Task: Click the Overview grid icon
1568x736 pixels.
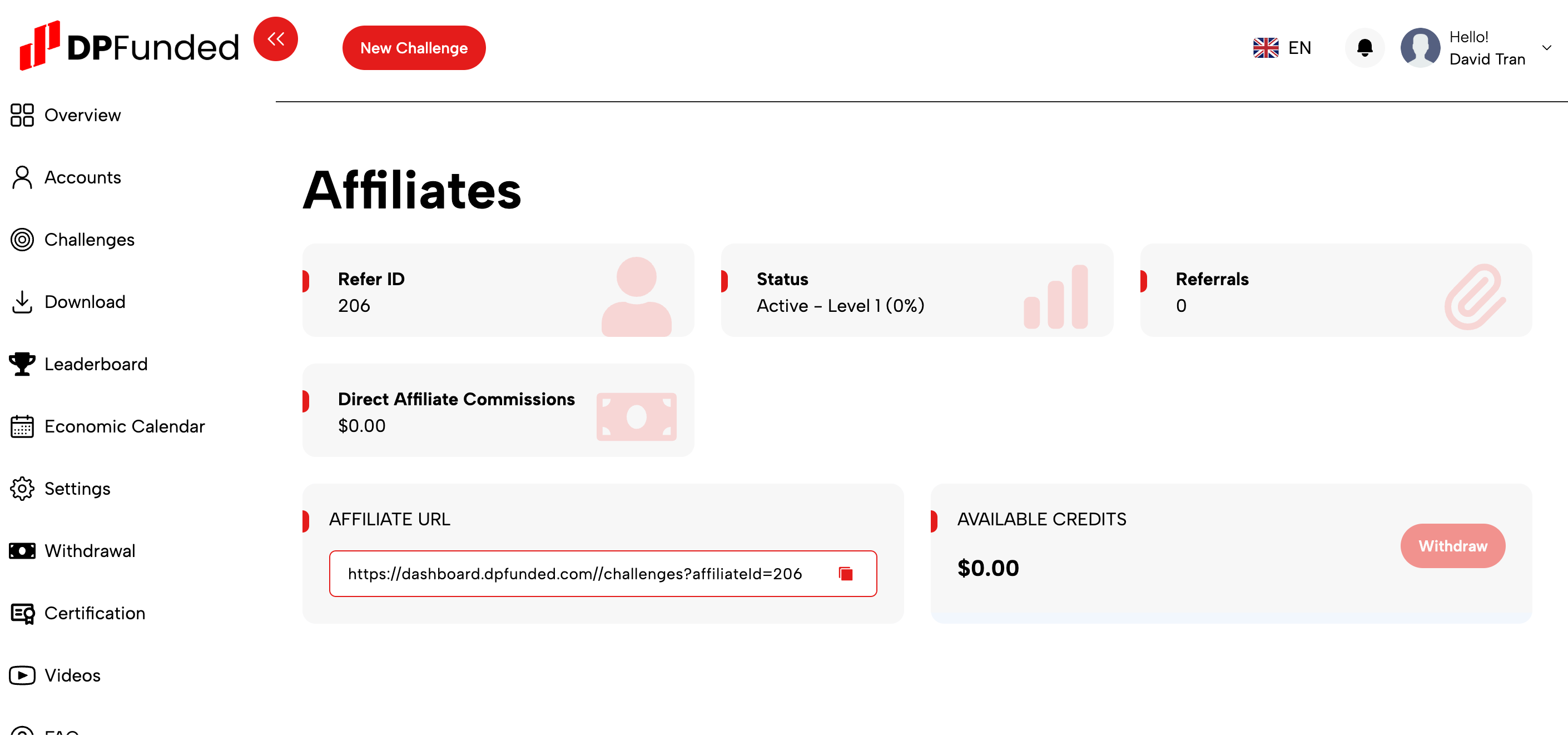Action: 22,115
